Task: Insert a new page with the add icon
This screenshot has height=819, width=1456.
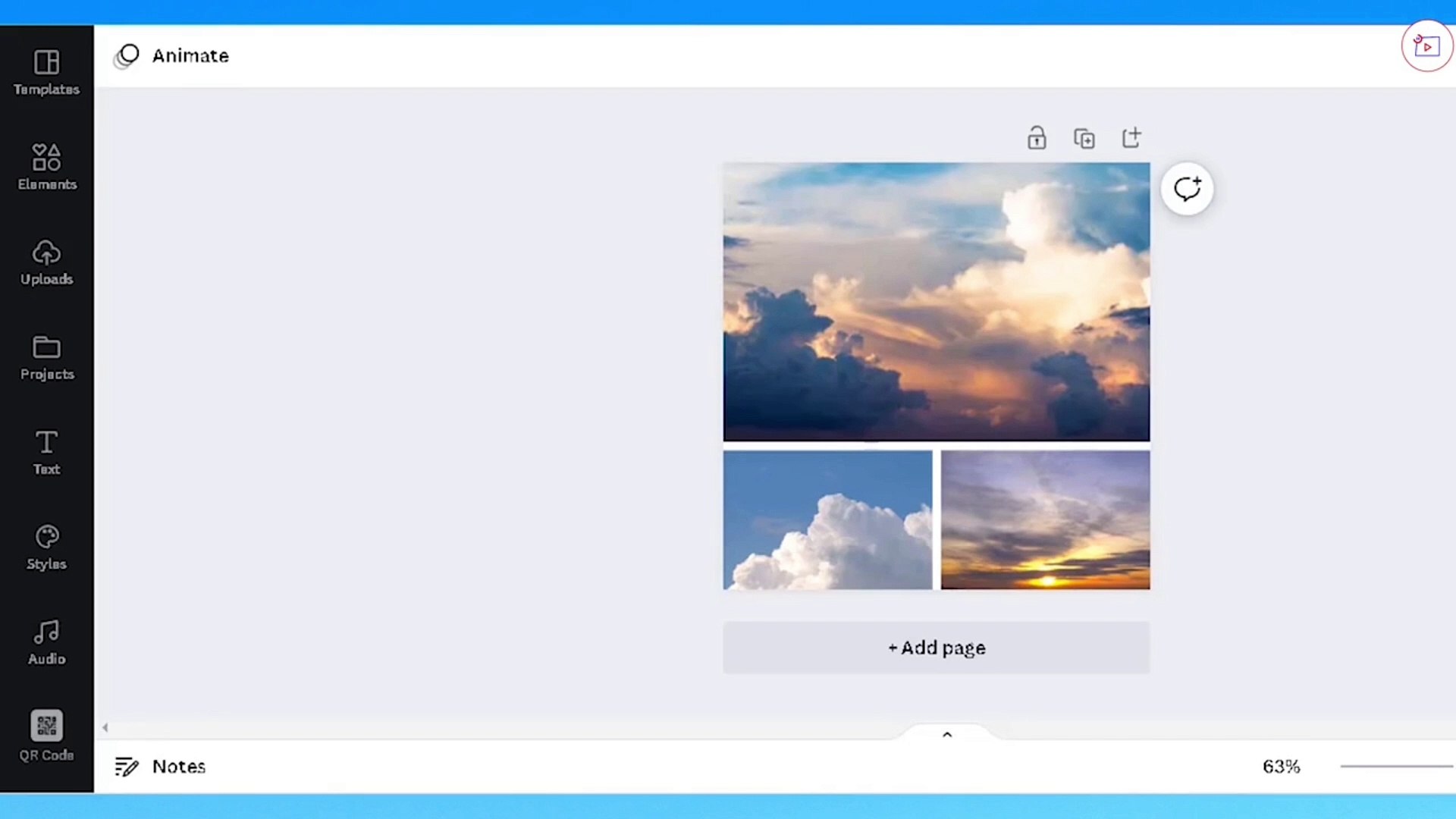Action: [1131, 138]
